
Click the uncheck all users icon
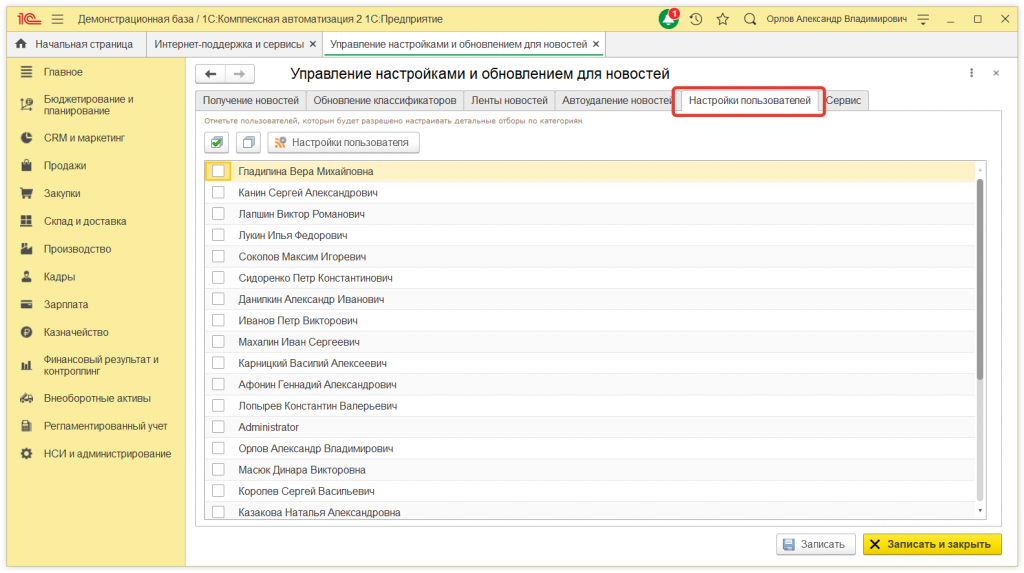click(x=248, y=143)
